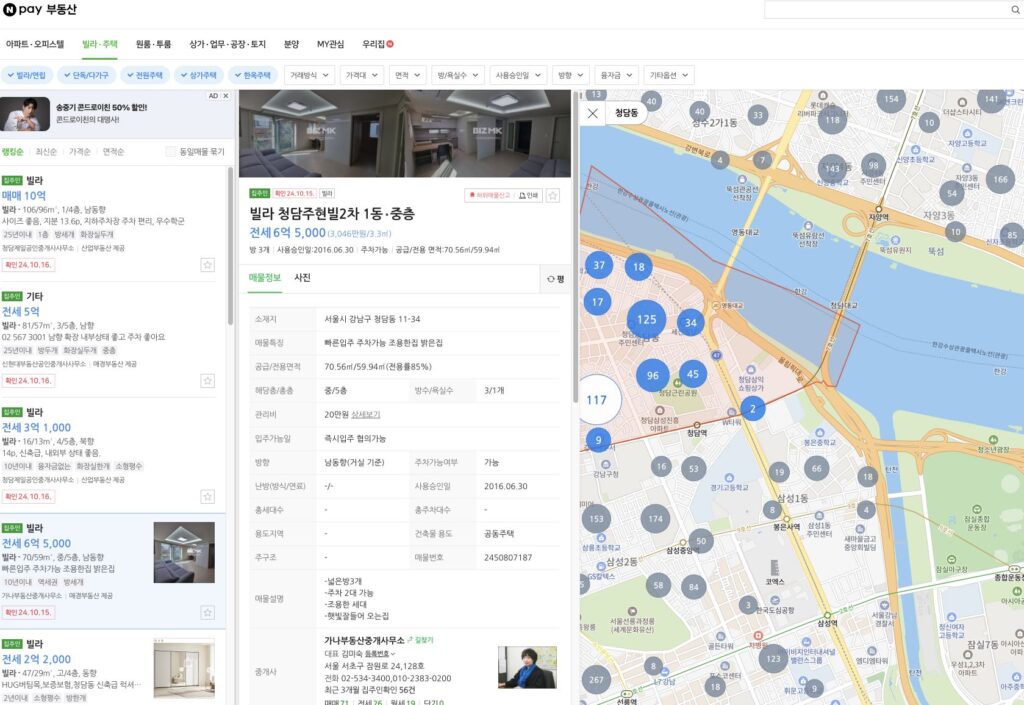Open the gray 174 map cluster

click(x=655, y=519)
